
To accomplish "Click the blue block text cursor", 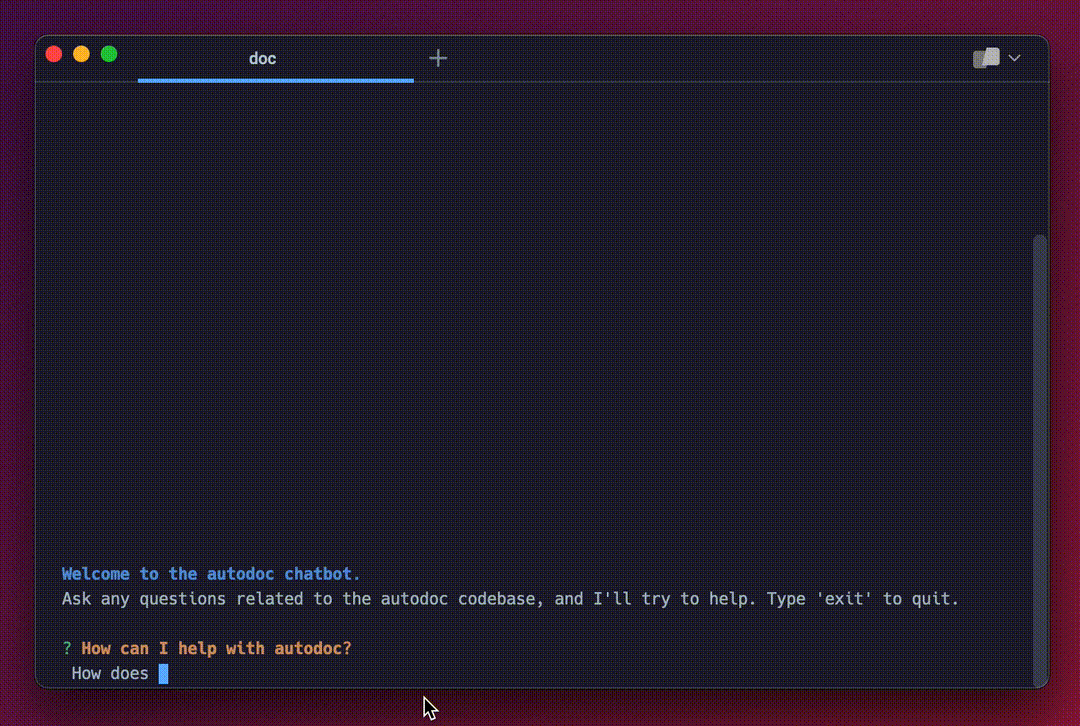I will pos(163,674).
